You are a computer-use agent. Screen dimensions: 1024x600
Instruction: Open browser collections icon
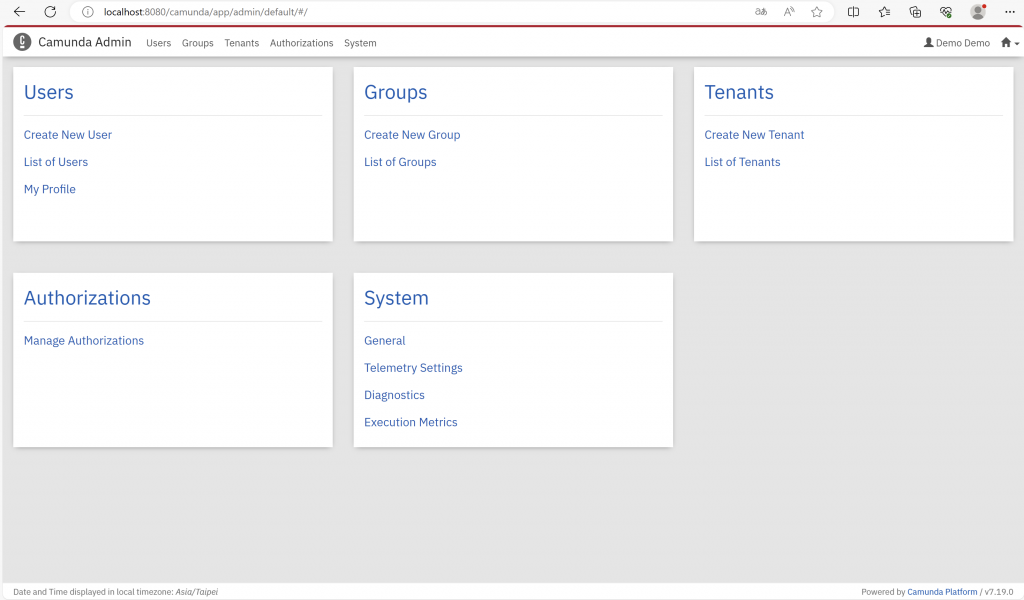[x=915, y=12]
